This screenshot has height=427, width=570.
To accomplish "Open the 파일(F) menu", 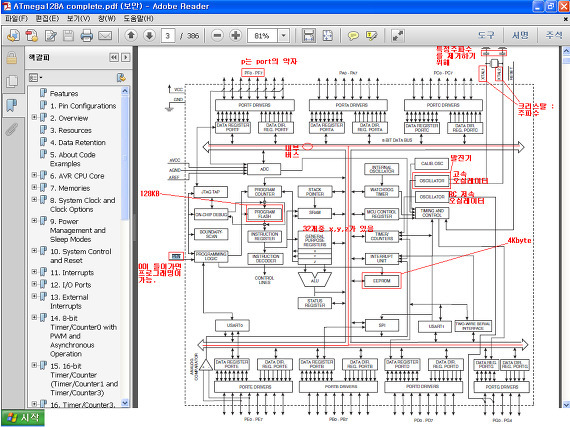I will tap(16, 18).
